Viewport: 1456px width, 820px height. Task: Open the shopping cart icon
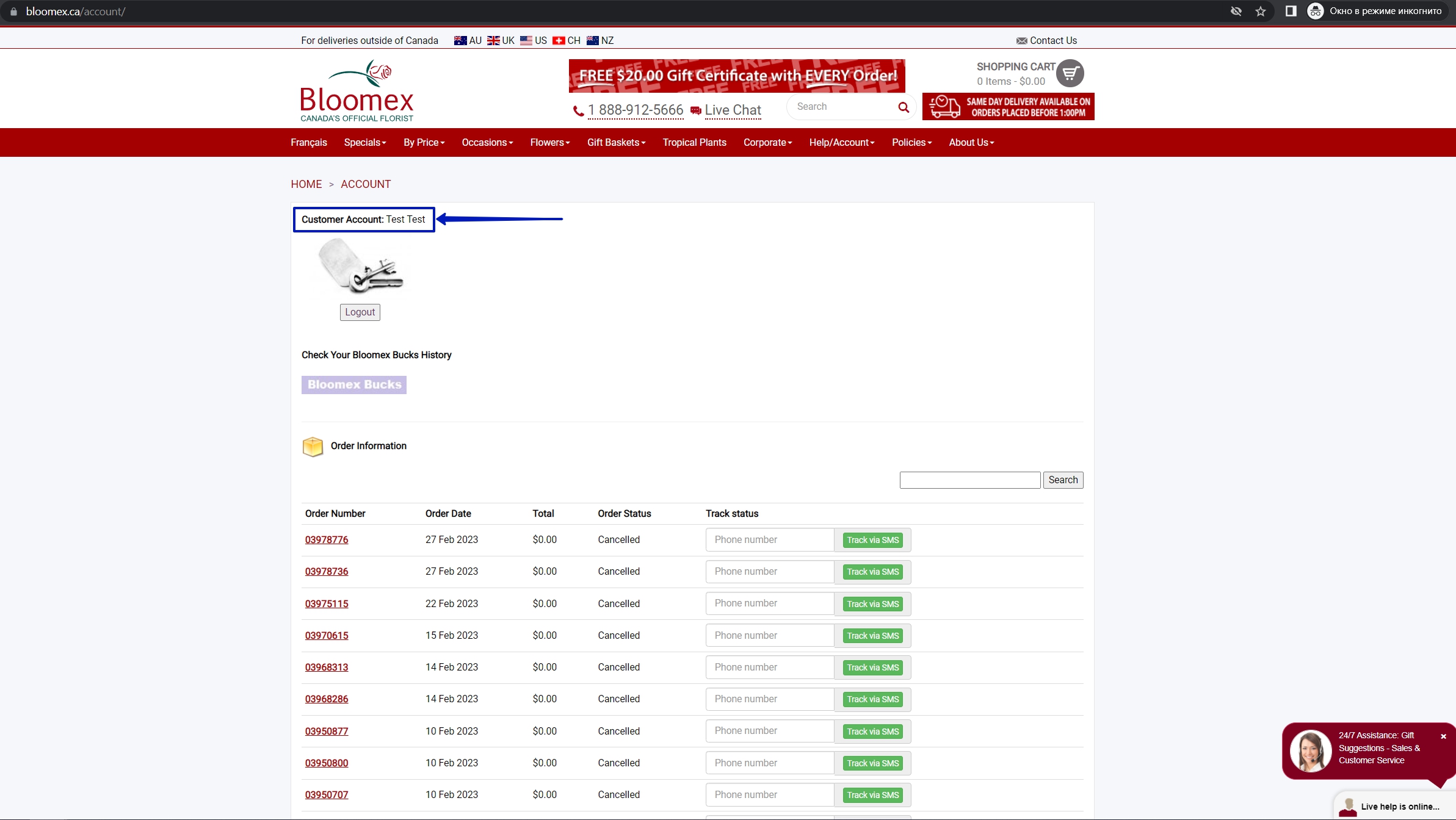pyautogui.click(x=1070, y=74)
